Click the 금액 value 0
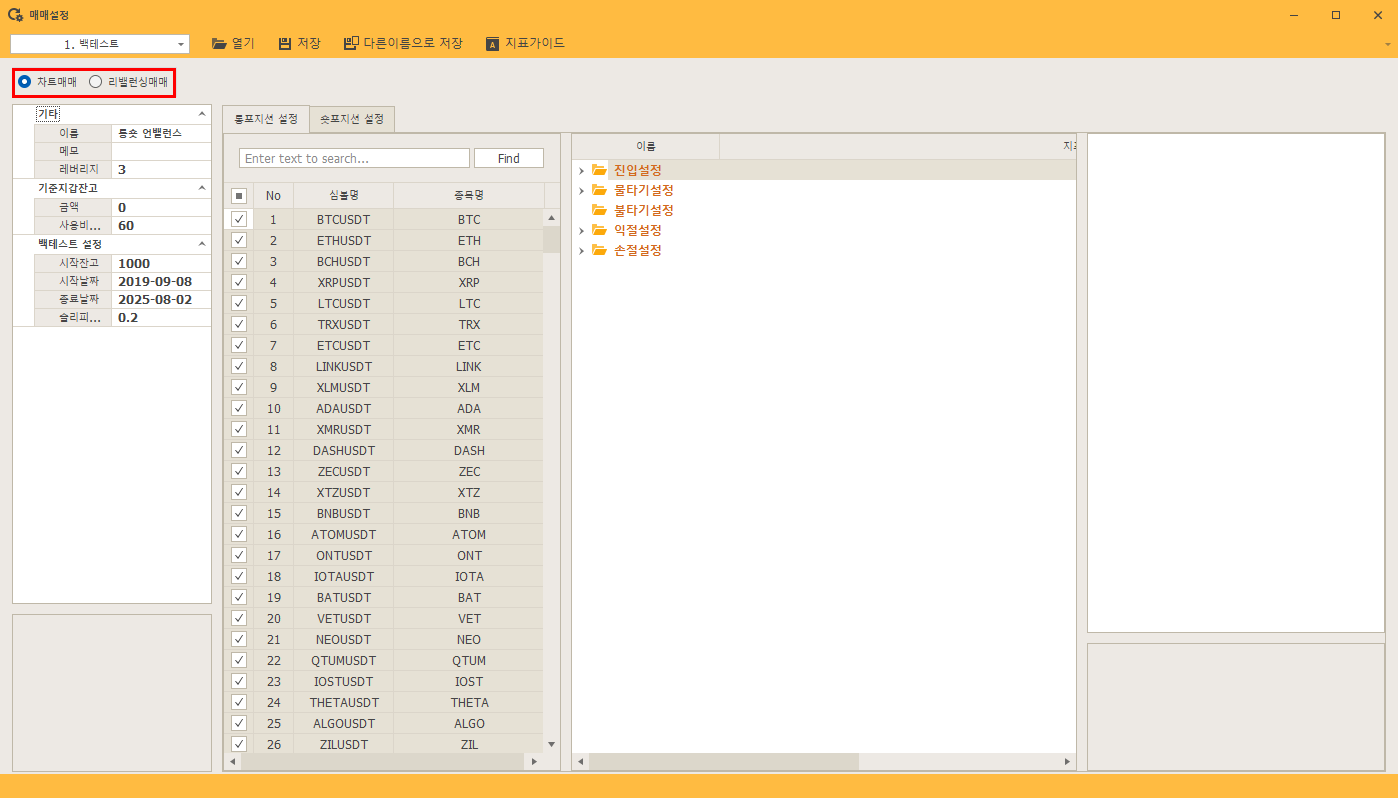The height and width of the screenshot is (798, 1398). 162,207
